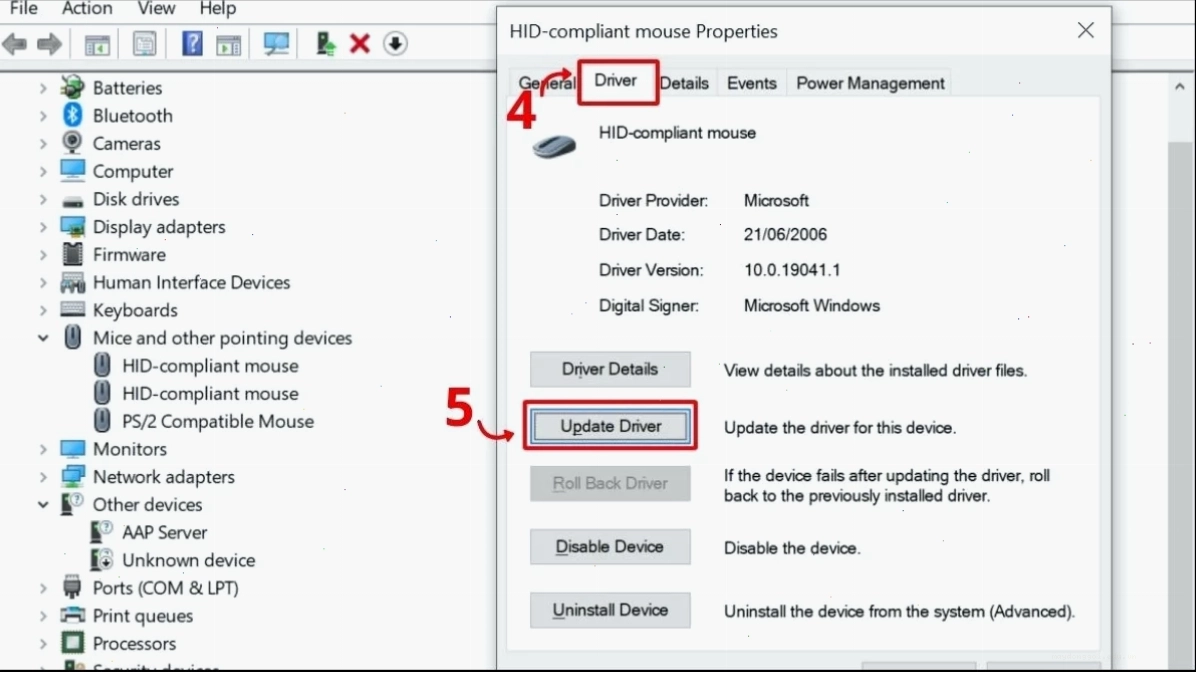Click the Update Driver button
Viewport: 1196px width, 673px height.
[x=610, y=426]
